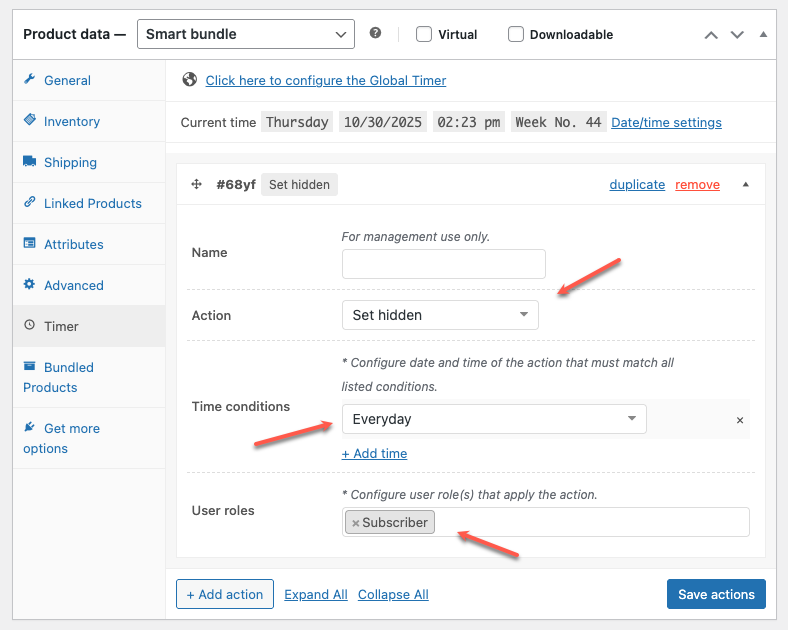Click the globe icon beside Global Timer link
This screenshot has height=630, width=788.
point(189,80)
